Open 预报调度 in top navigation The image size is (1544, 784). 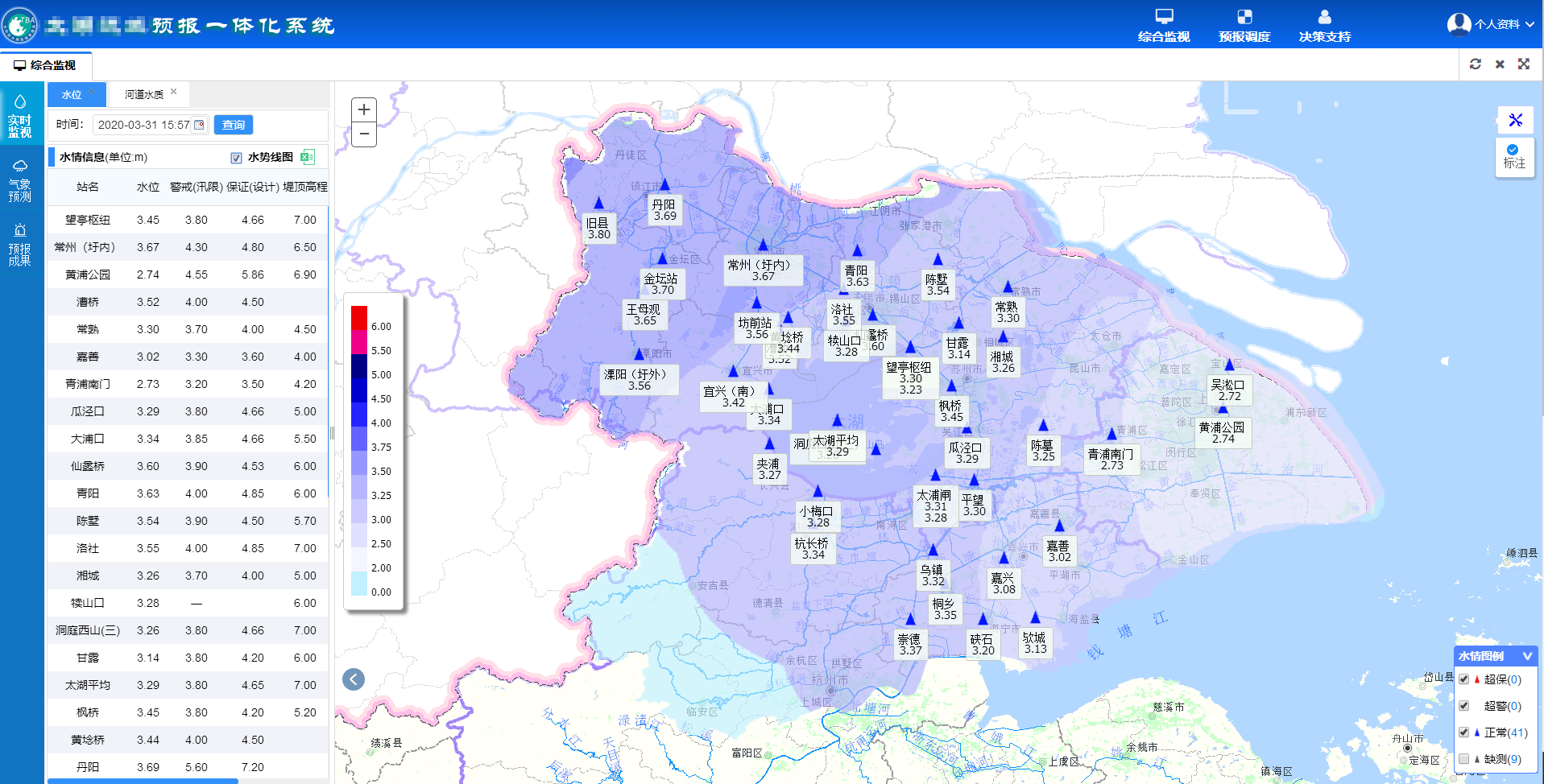[x=1244, y=25]
